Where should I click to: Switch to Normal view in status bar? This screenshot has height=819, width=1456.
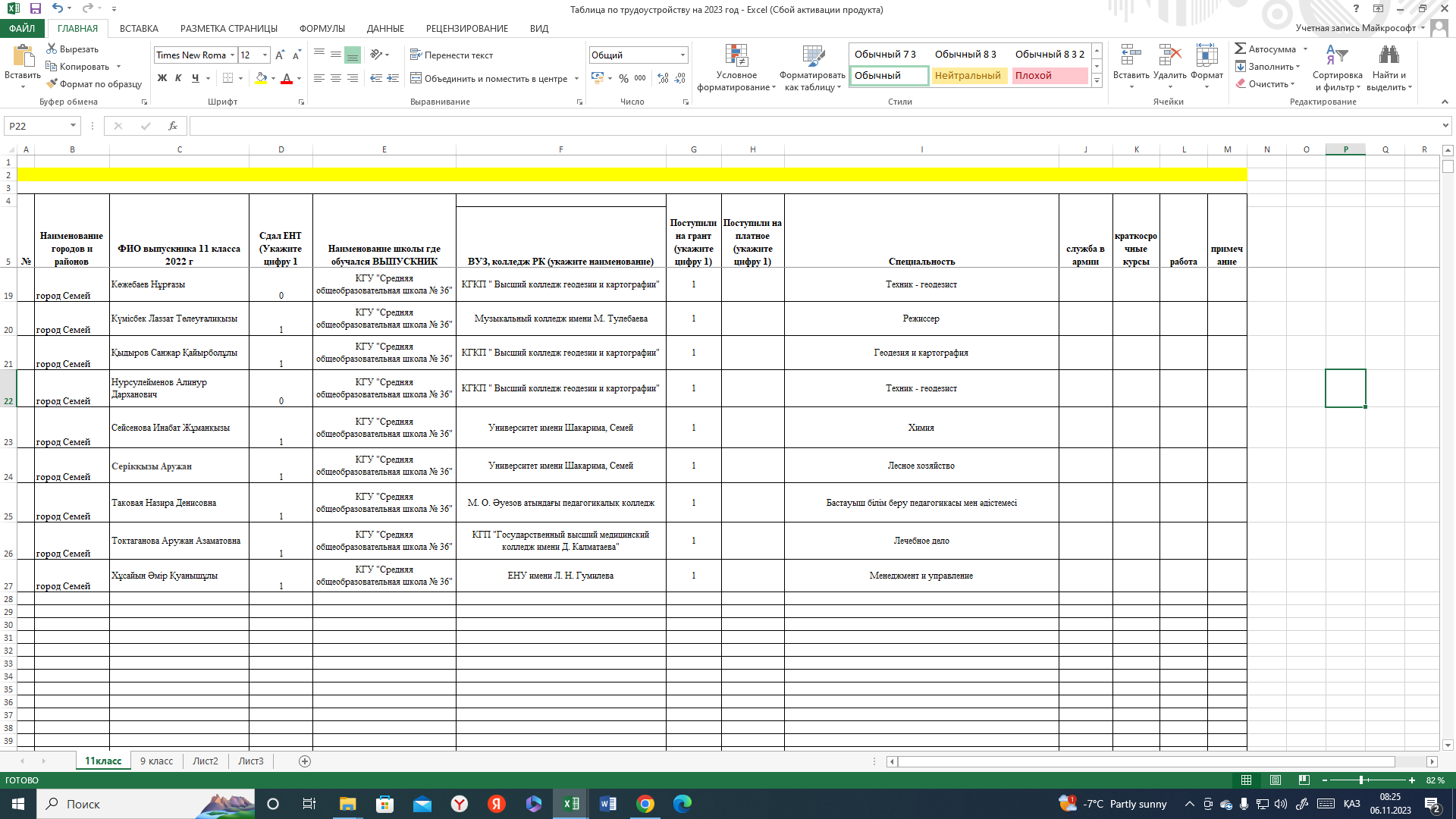pos(1246,780)
